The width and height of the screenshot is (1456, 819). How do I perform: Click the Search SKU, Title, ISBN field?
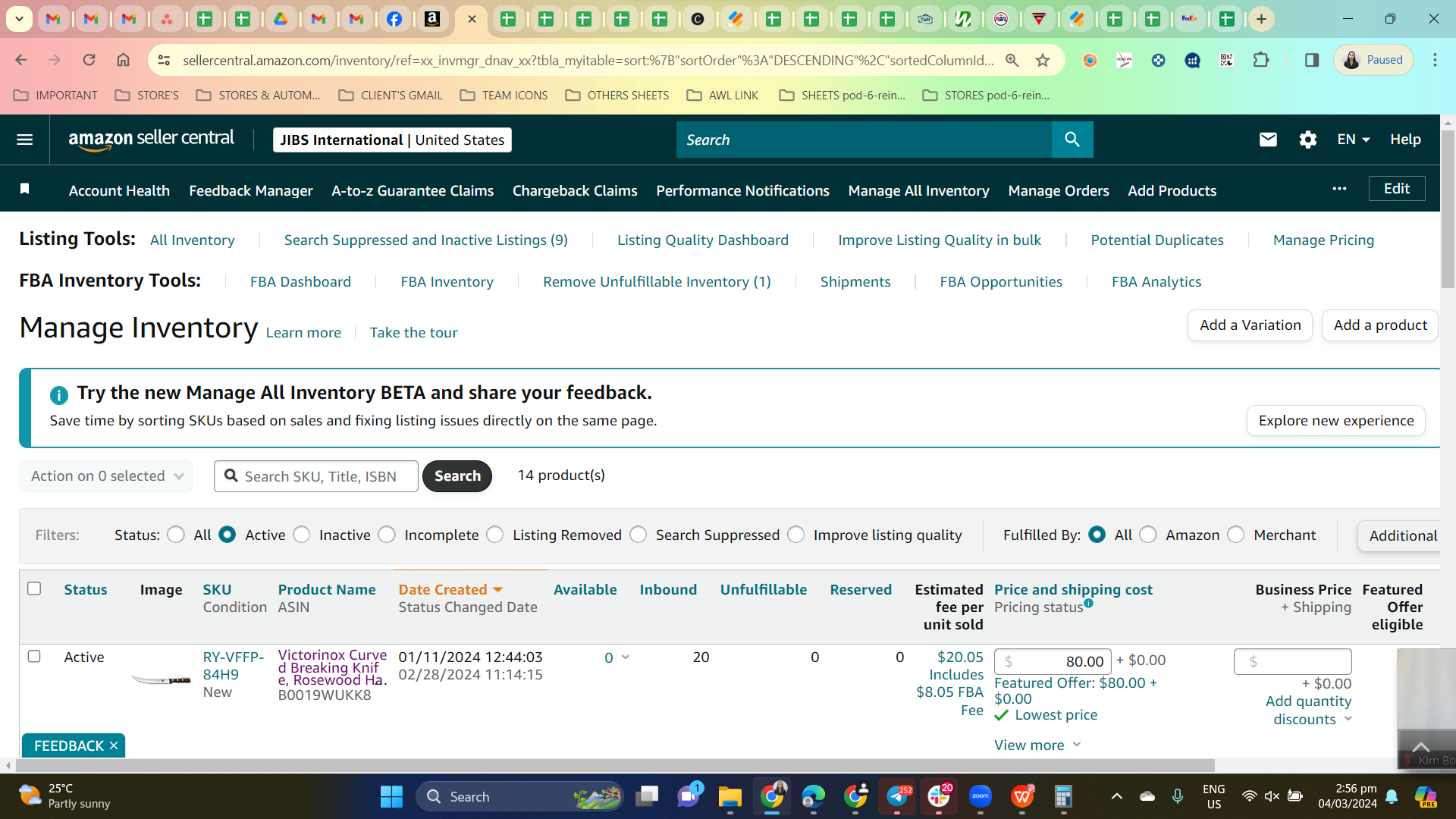click(x=316, y=476)
